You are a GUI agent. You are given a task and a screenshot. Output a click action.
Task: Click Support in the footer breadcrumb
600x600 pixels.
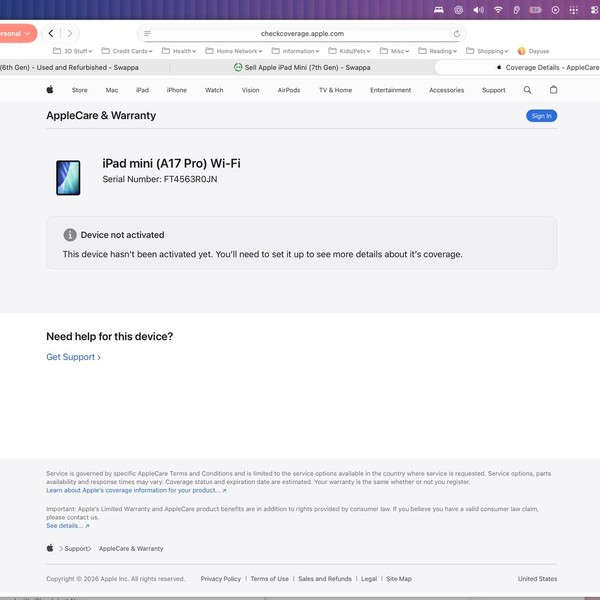coord(77,548)
